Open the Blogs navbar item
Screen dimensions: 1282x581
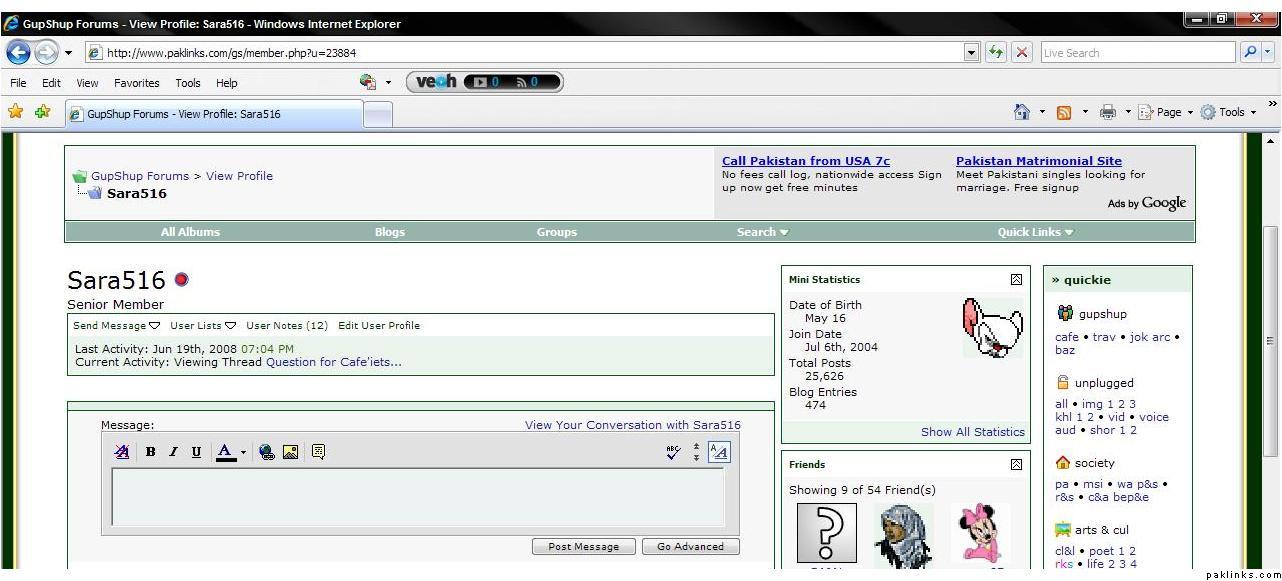click(x=389, y=232)
